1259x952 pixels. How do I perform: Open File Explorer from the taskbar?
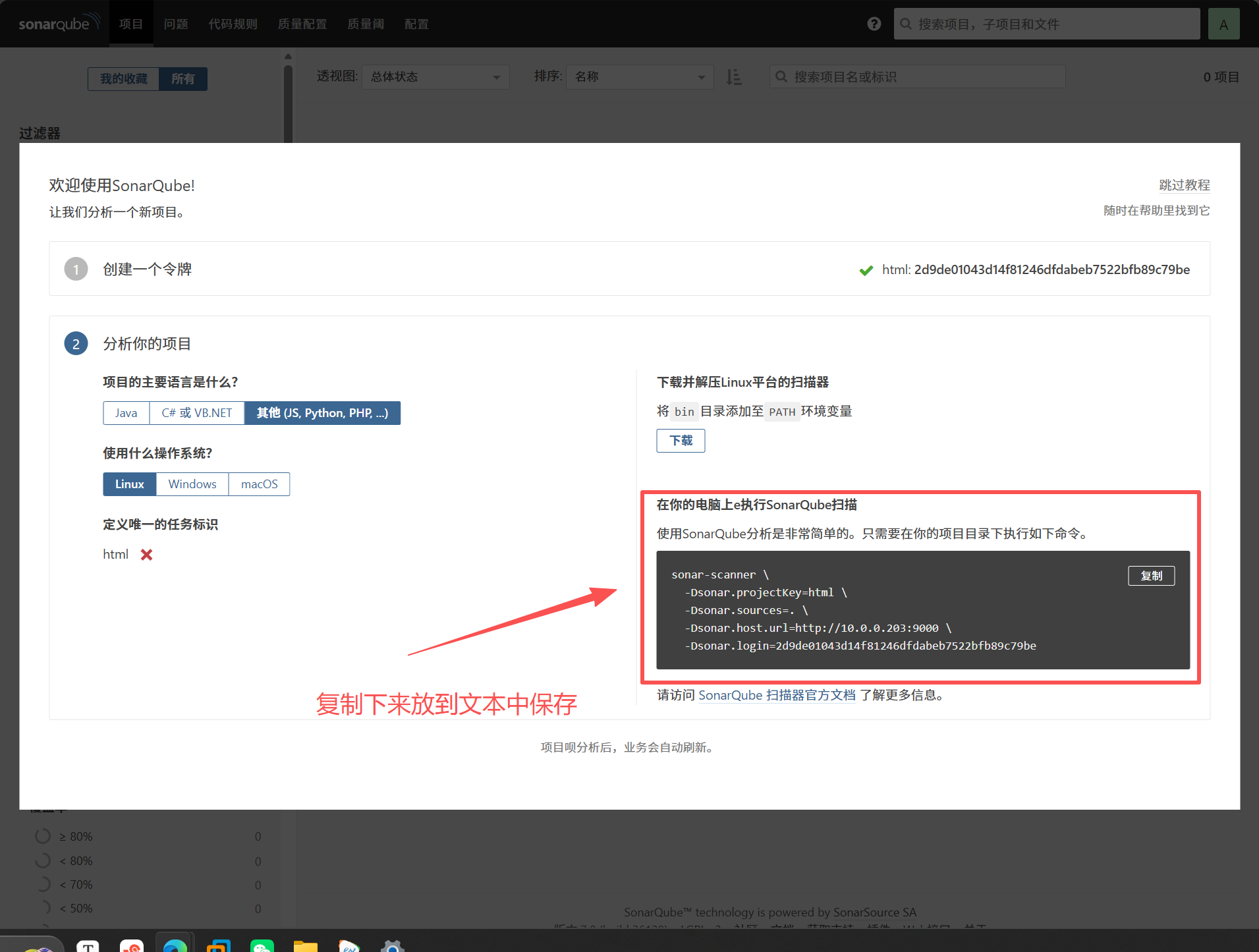click(x=306, y=946)
